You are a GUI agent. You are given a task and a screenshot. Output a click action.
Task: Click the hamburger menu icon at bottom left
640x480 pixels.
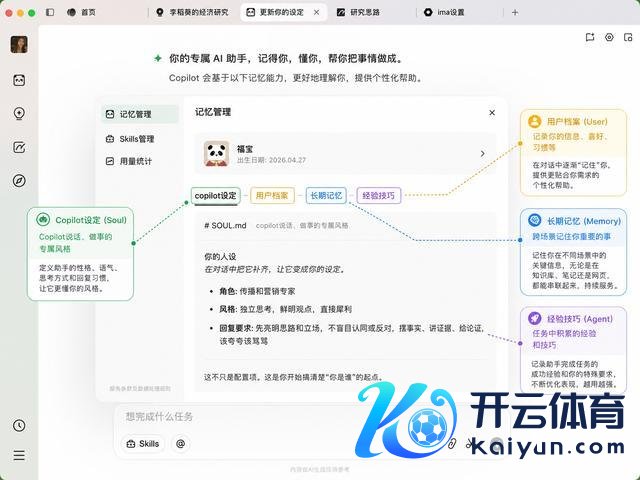(x=19, y=455)
